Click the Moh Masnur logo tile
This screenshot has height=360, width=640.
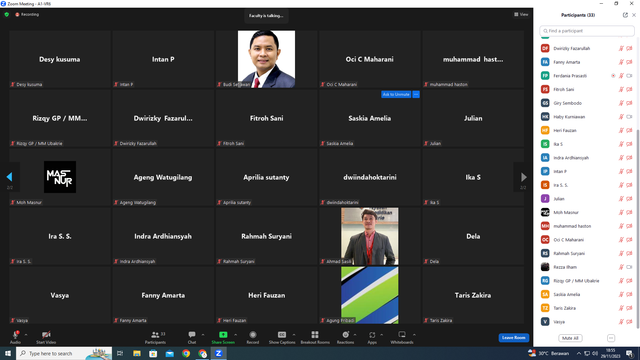click(60, 177)
